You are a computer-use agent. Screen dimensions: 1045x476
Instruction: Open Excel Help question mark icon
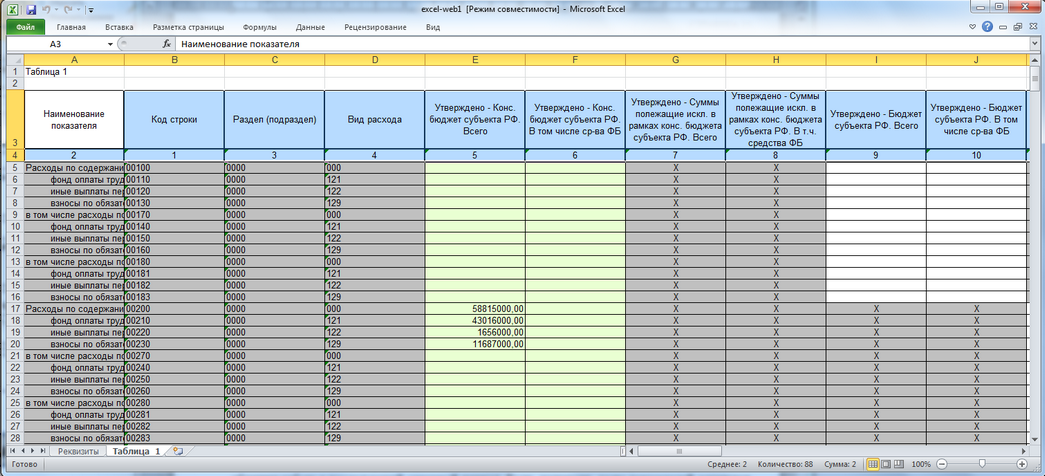(x=988, y=27)
